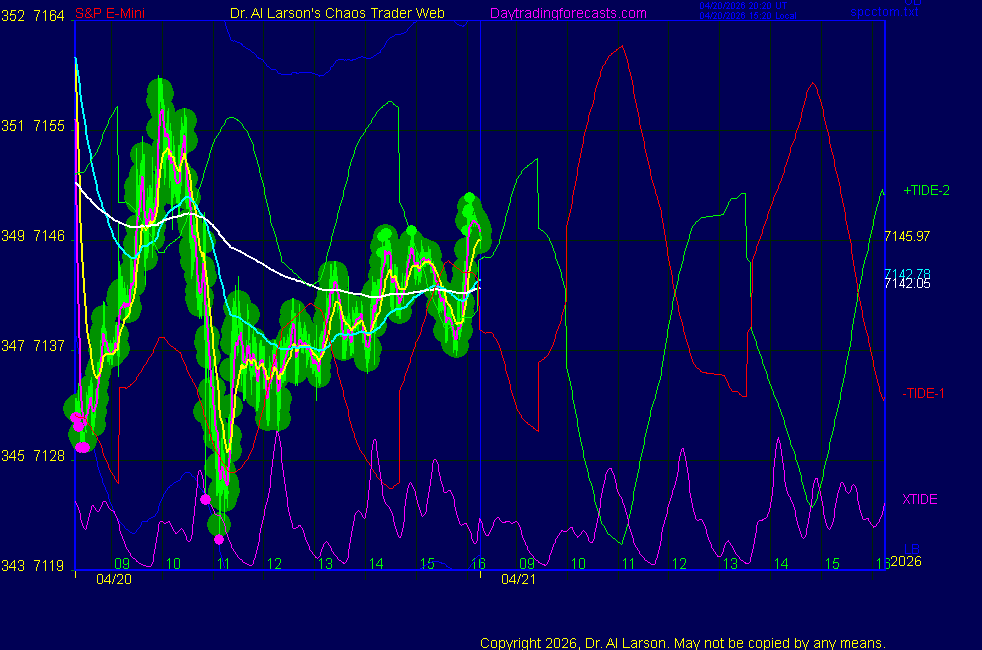Click the -TIDE-1 legend label
Viewport: 982px width, 650px height.
click(923, 393)
